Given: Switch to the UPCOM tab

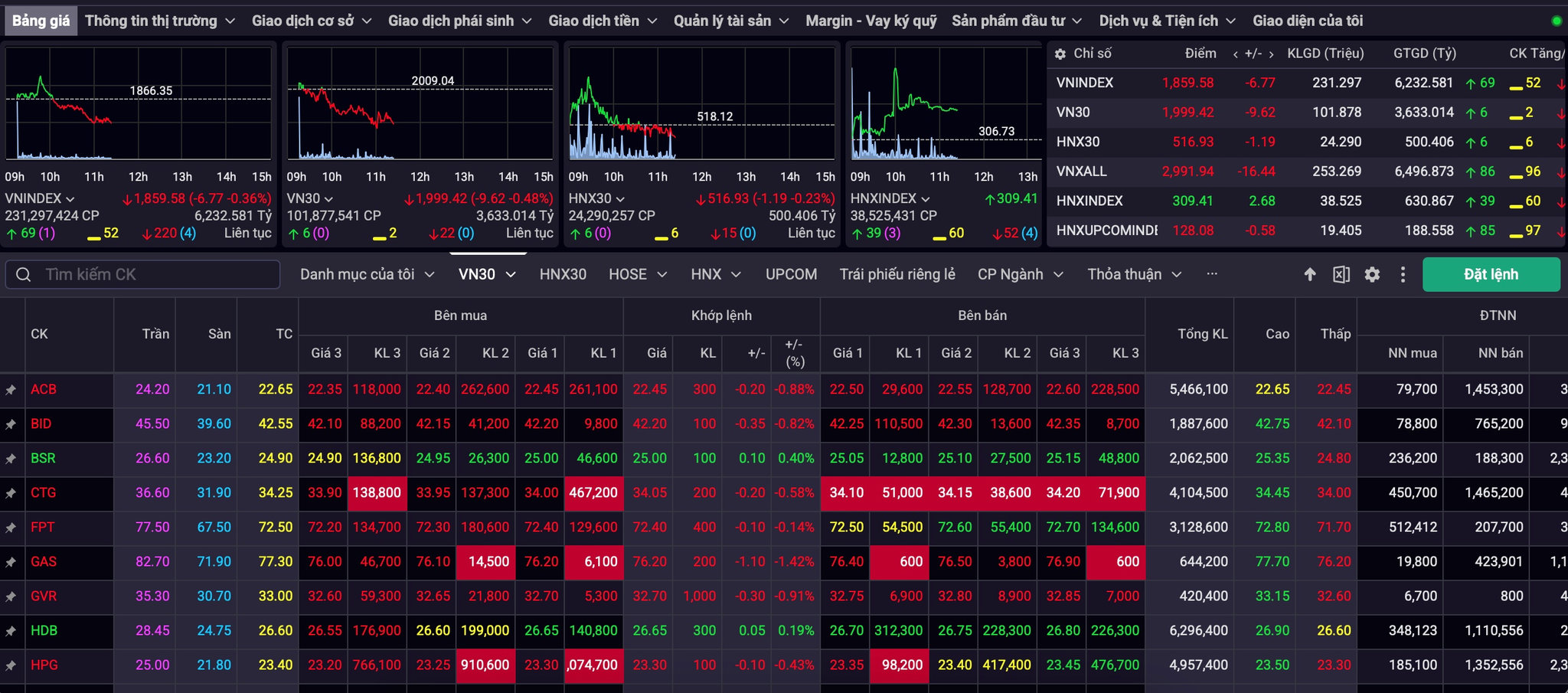Looking at the screenshot, I should click(x=791, y=274).
